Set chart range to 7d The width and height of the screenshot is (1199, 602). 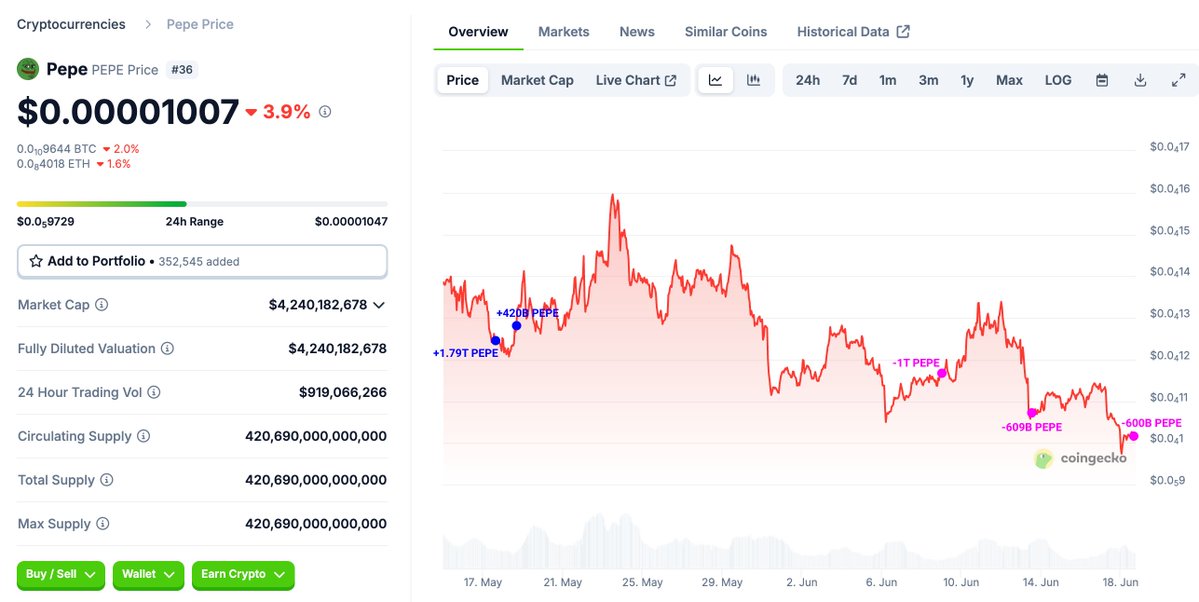[x=850, y=80]
